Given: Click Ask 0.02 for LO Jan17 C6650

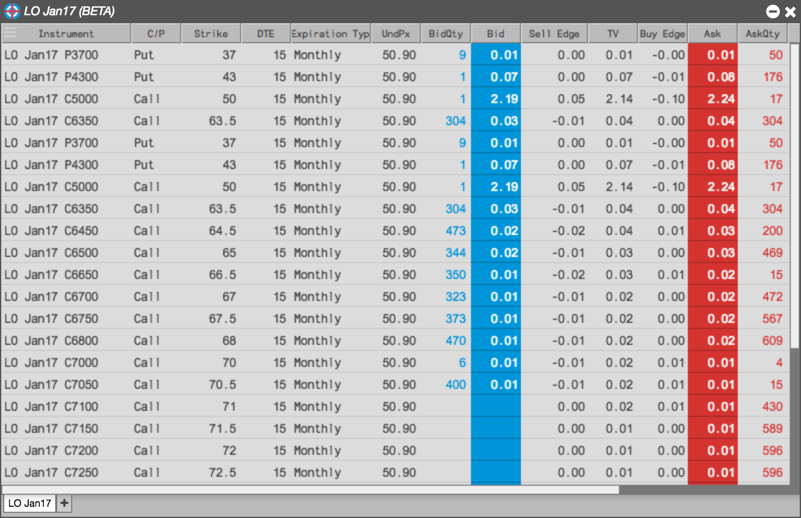Looking at the screenshot, I should 713,275.
